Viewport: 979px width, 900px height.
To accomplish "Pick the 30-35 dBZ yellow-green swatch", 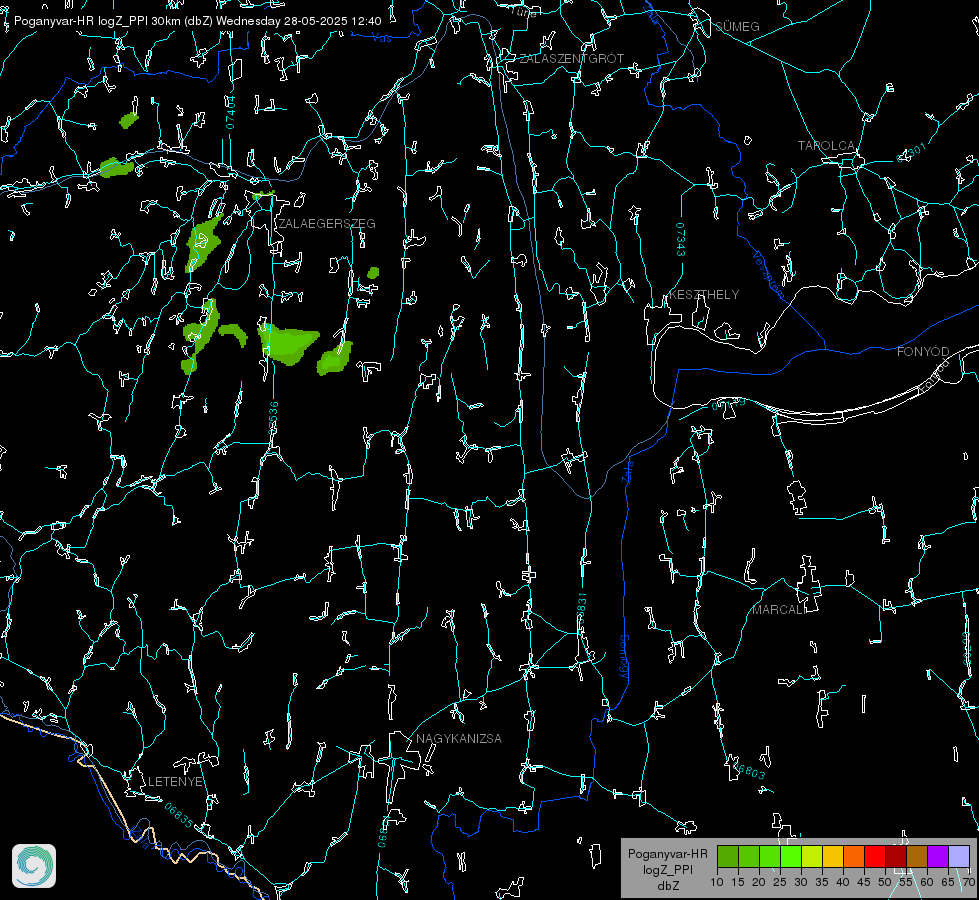I will click(x=812, y=856).
